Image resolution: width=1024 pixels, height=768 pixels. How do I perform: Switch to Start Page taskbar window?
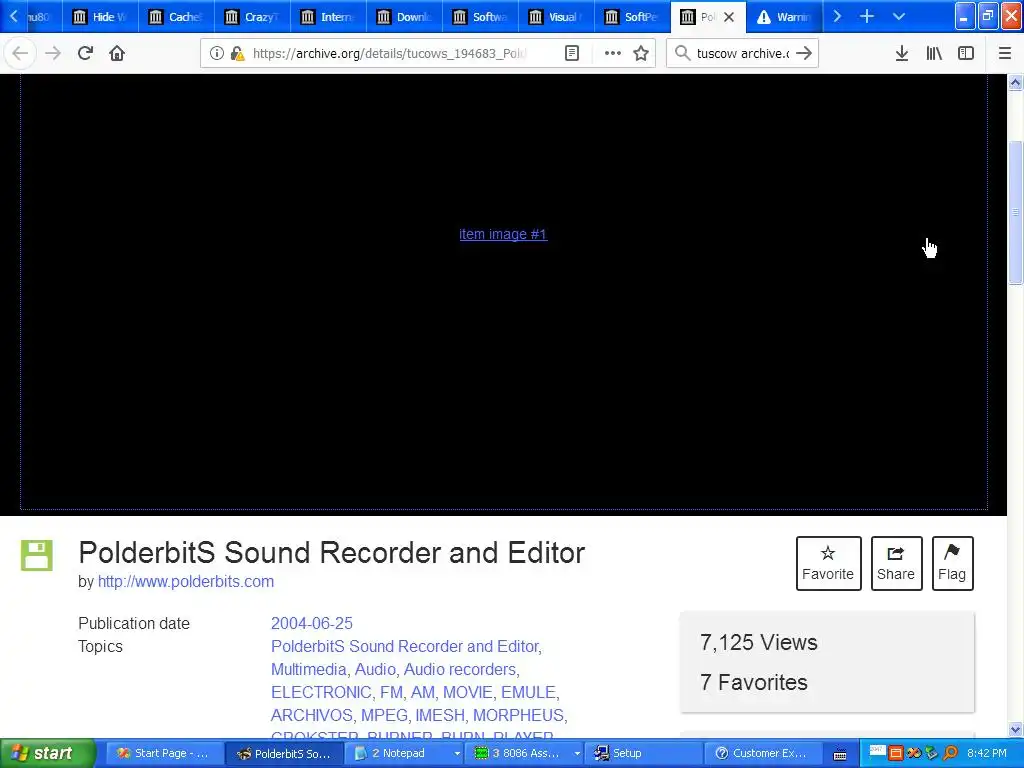pyautogui.click(x=164, y=753)
